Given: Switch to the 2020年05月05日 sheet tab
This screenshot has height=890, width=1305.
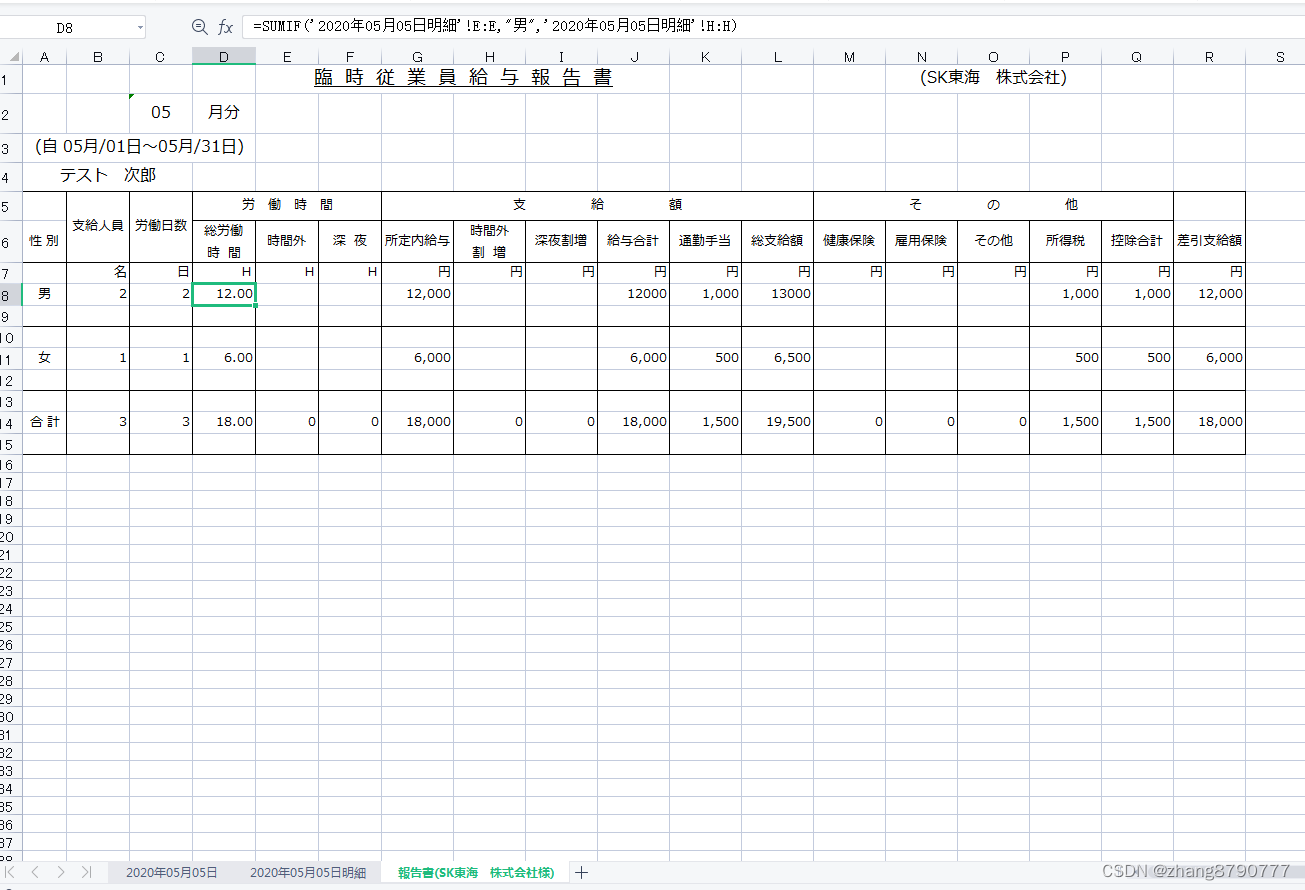Looking at the screenshot, I should pyautogui.click(x=172, y=873).
